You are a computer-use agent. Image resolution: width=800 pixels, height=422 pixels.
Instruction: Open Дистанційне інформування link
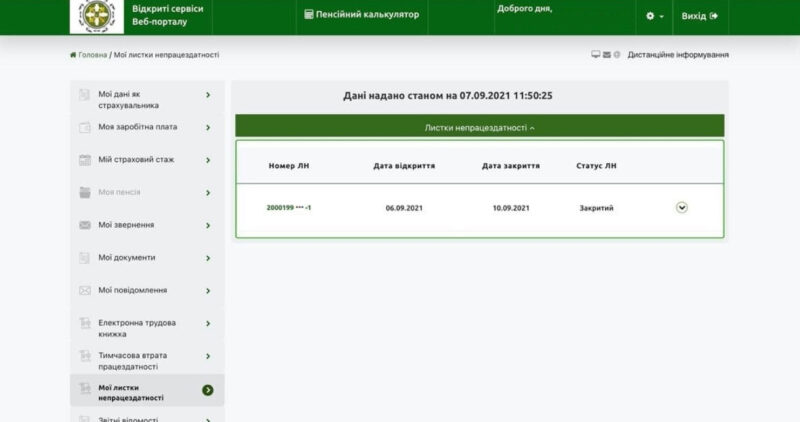pos(677,55)
